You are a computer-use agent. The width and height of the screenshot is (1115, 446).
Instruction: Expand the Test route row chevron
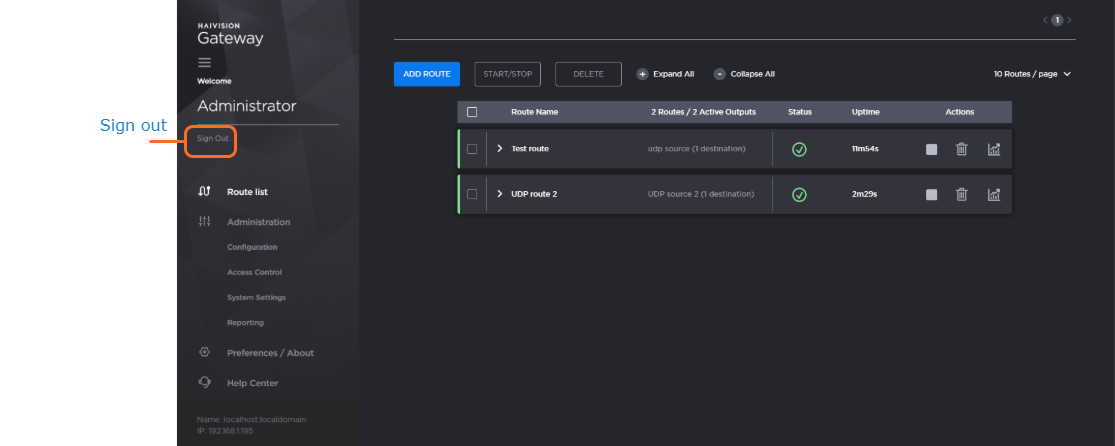(500, 149)
